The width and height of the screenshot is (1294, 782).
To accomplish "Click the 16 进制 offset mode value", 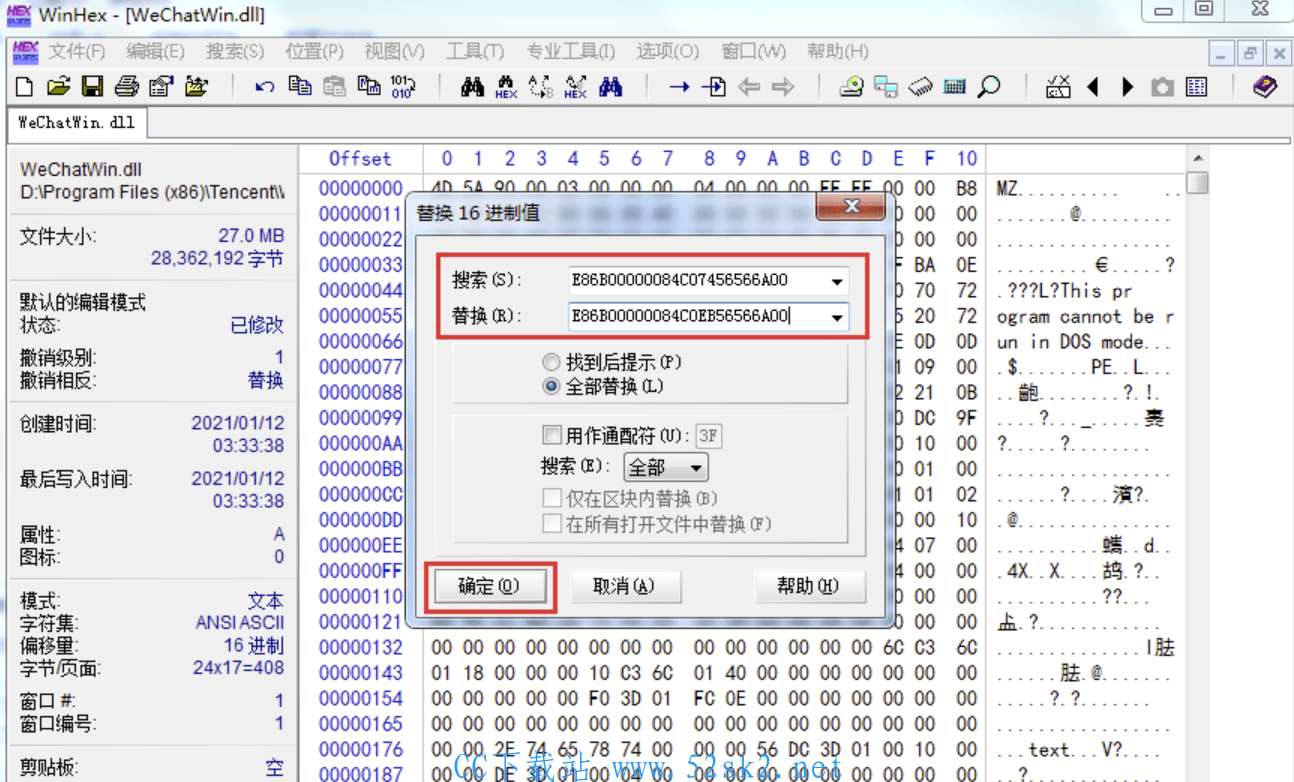I will click(x=254, y=645).
